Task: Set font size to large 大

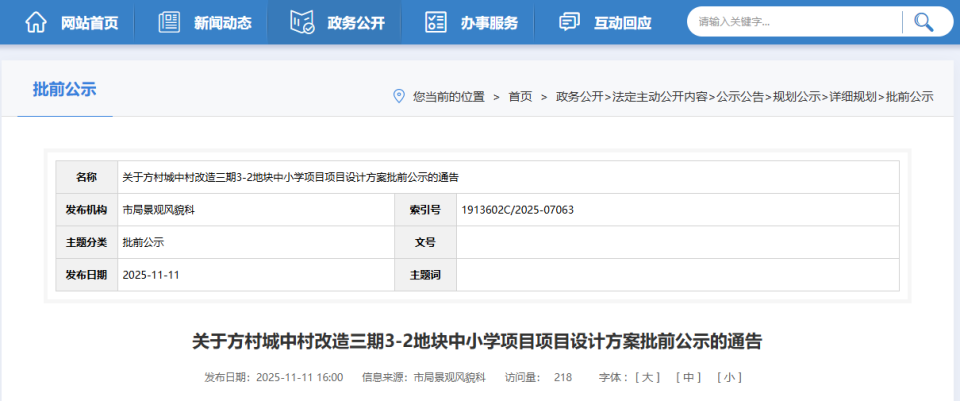Action: coord(647,377)
